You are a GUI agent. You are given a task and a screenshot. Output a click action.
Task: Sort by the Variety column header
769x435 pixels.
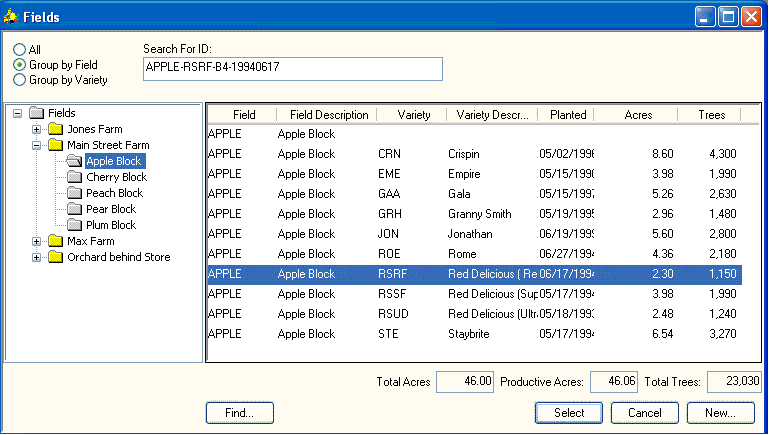point(413,115)
